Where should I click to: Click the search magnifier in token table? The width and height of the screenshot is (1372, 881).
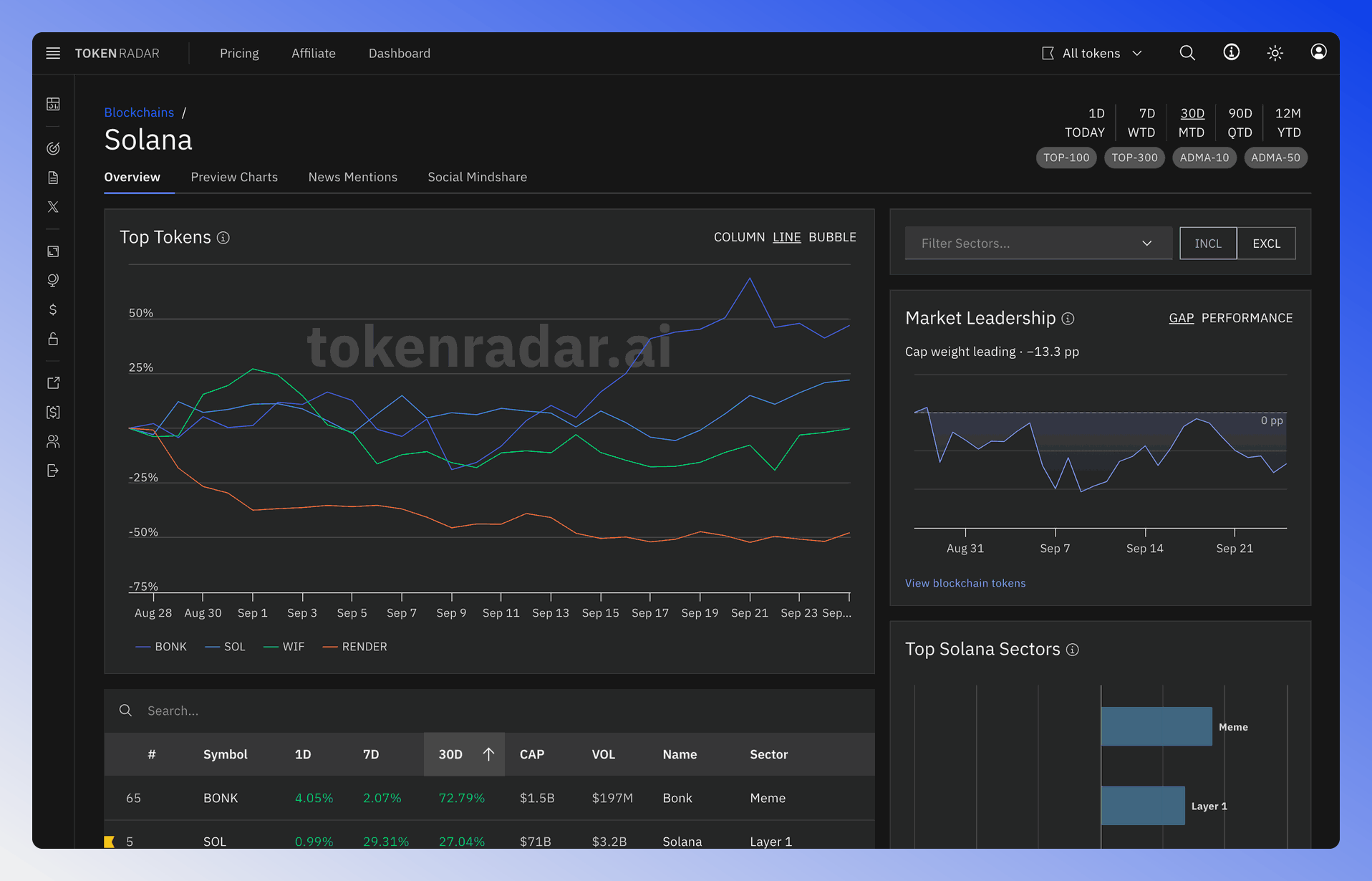pos(126,711)
